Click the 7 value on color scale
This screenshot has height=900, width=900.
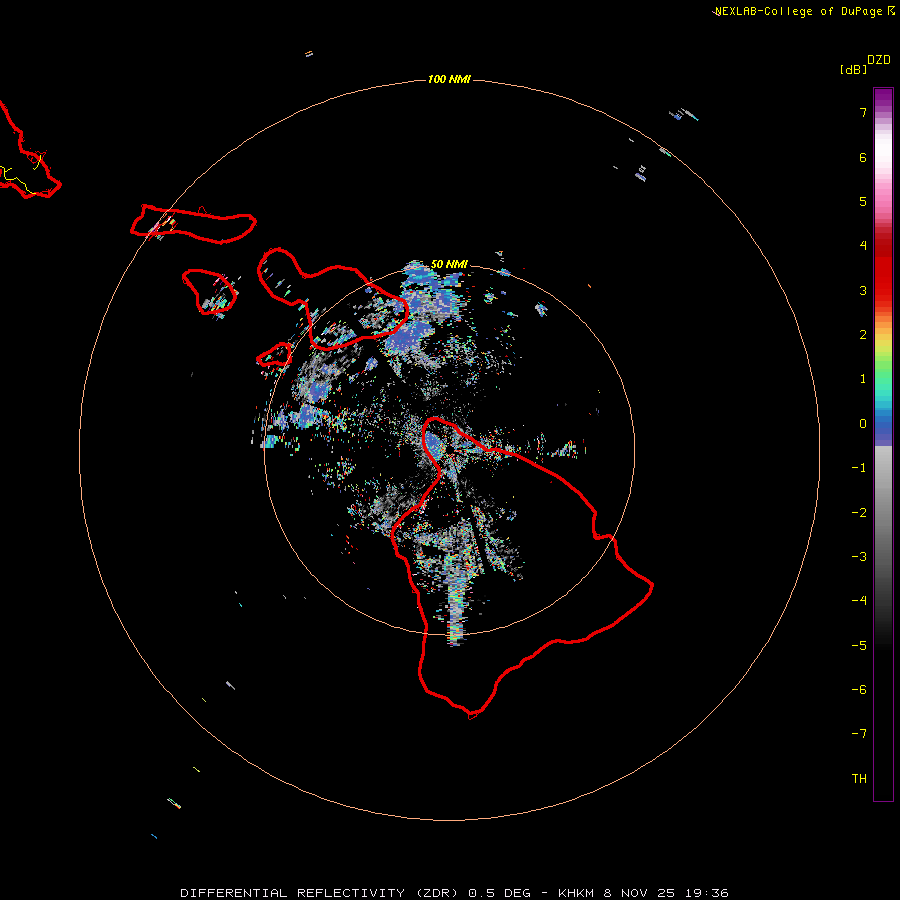(x=863, y=112)
